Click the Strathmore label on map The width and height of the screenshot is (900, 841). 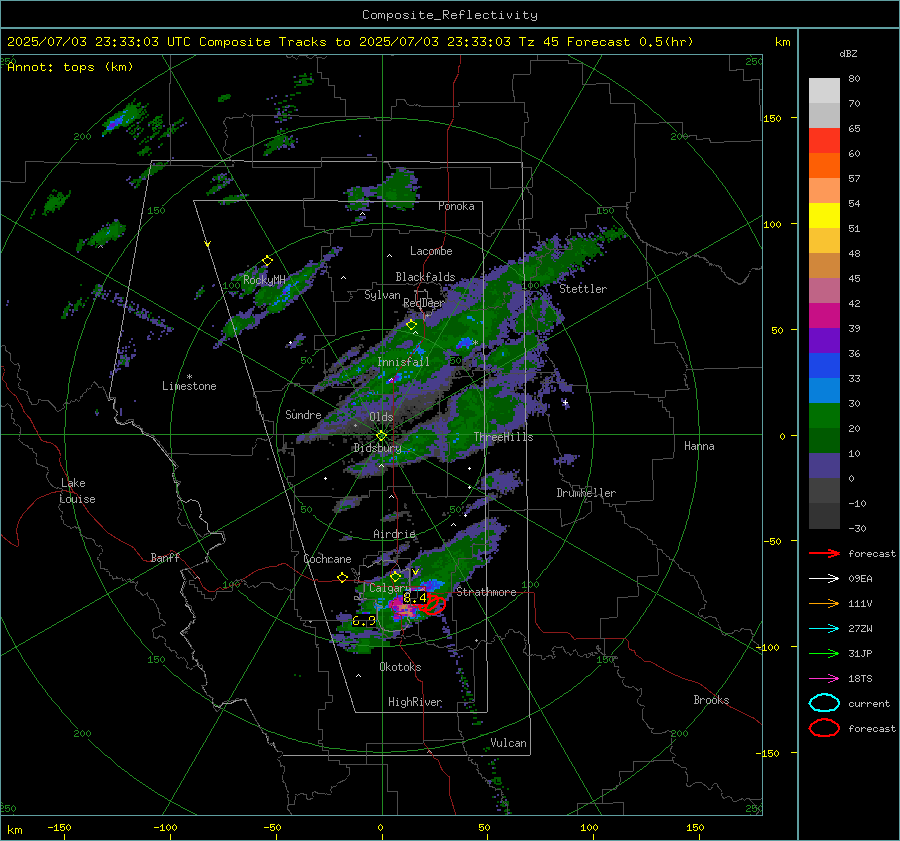pyautogui.click(x=486, y=592)
